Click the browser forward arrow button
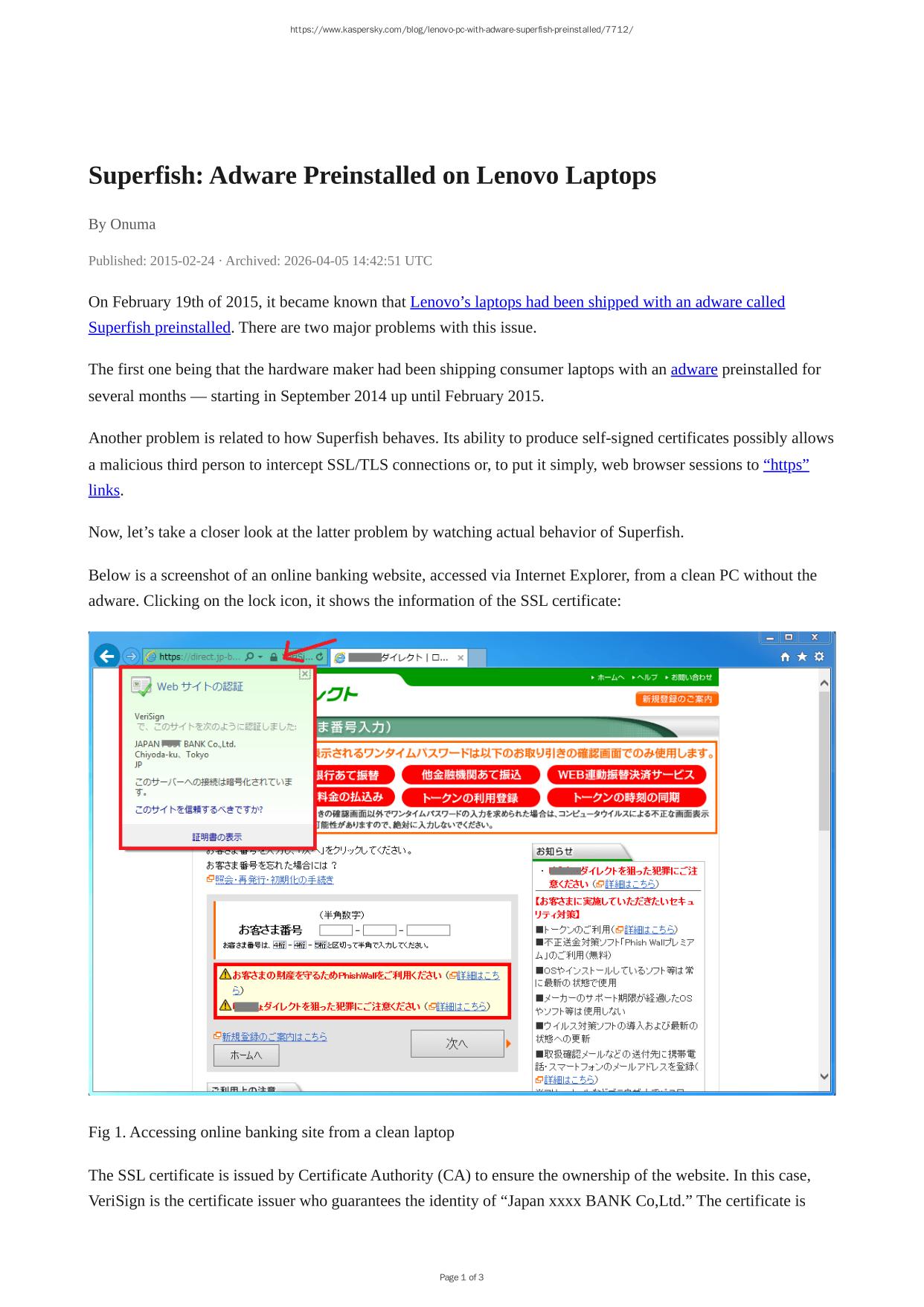The width and height of the screenshot is (924, 1307). [x=130, y=656]
